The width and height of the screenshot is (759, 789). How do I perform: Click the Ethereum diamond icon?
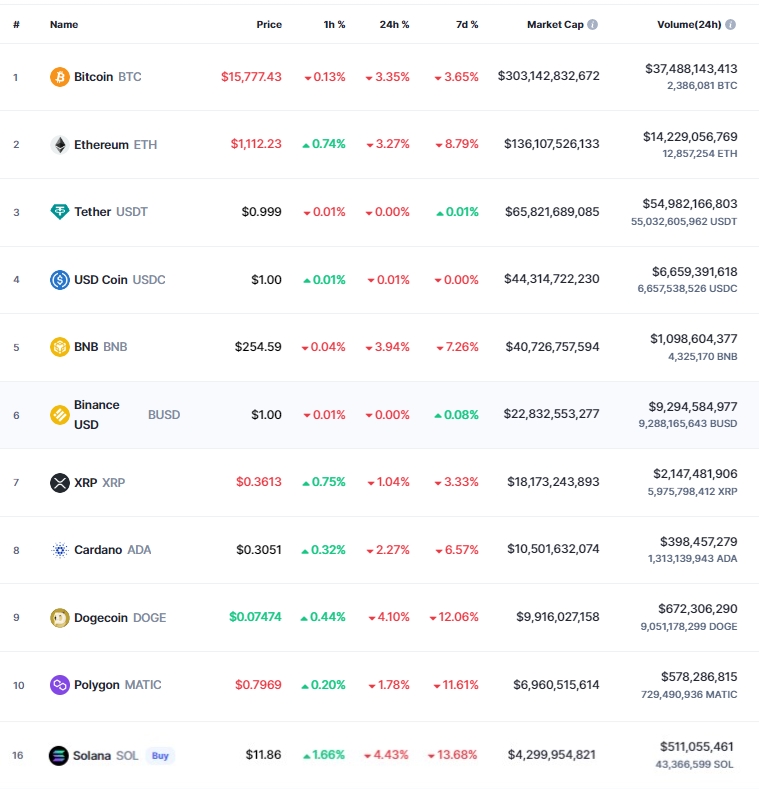tap(59, 145)
